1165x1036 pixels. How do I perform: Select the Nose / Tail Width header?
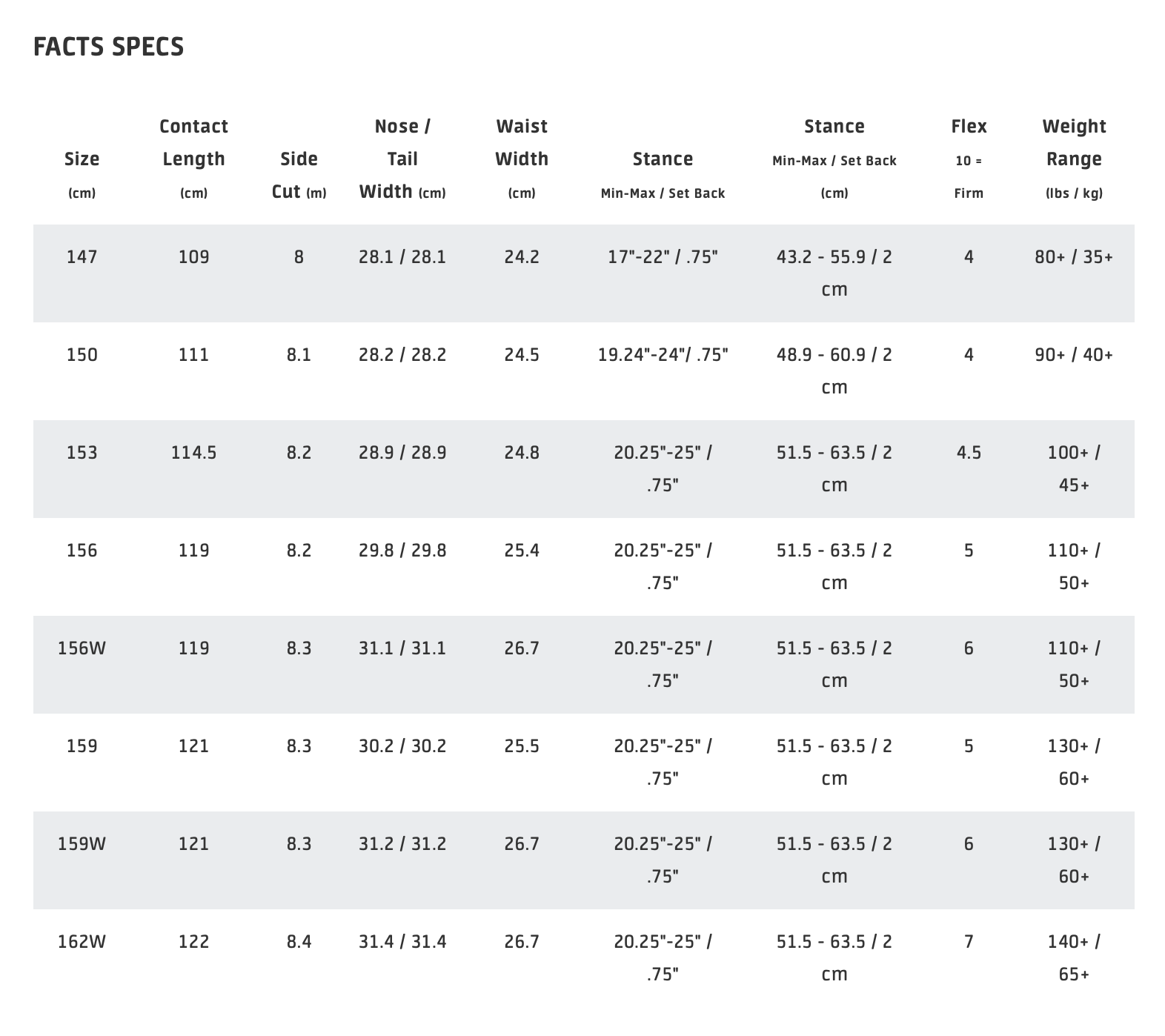click(402, 159)
